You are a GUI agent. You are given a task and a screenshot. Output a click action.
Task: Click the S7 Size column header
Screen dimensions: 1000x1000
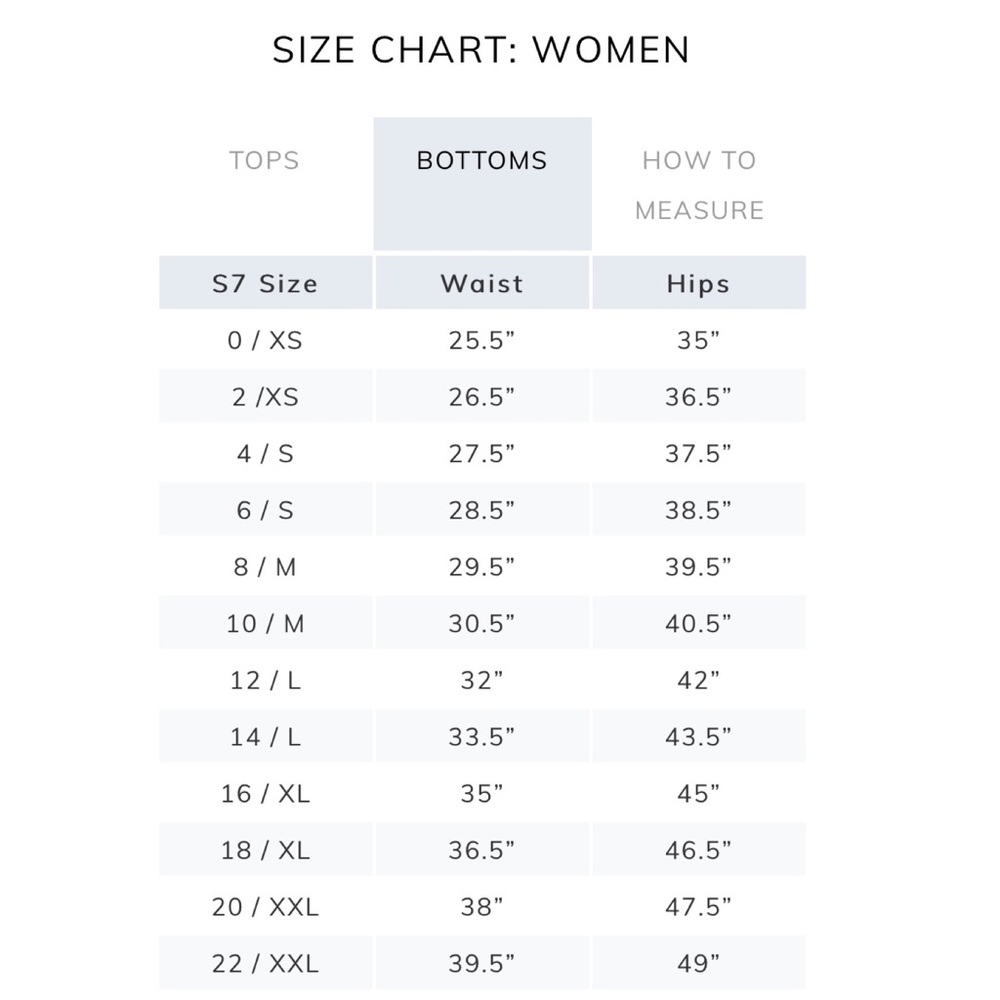[x=265, y=283]
